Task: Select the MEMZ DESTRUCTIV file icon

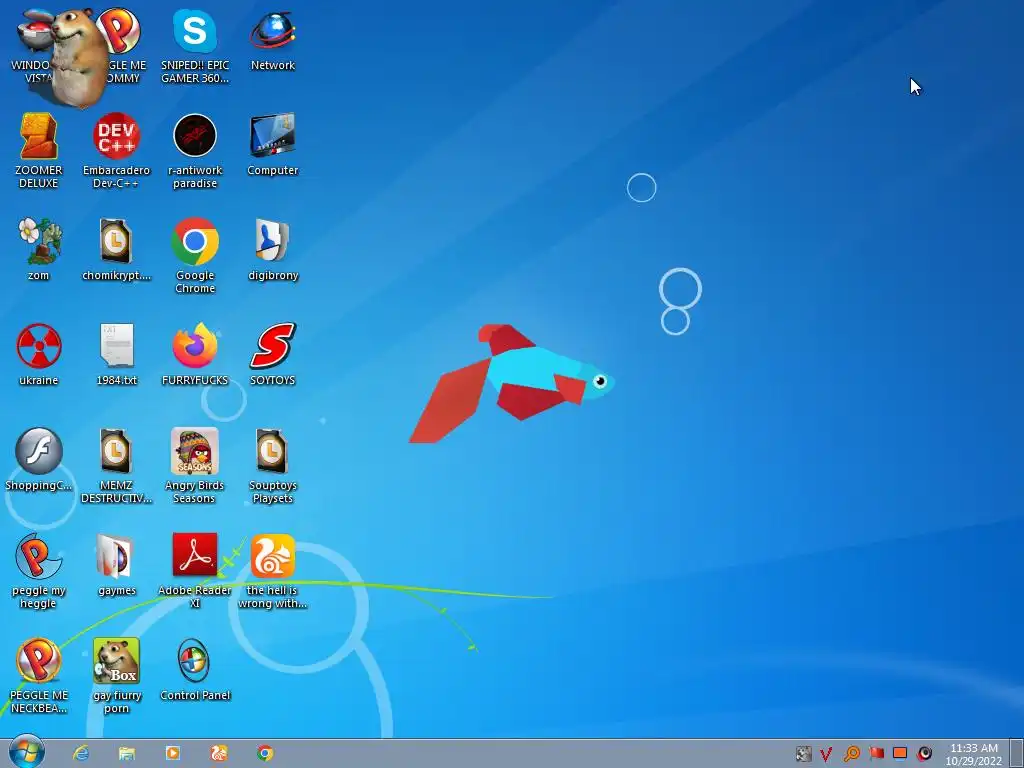Action: [x=116, y=466]
